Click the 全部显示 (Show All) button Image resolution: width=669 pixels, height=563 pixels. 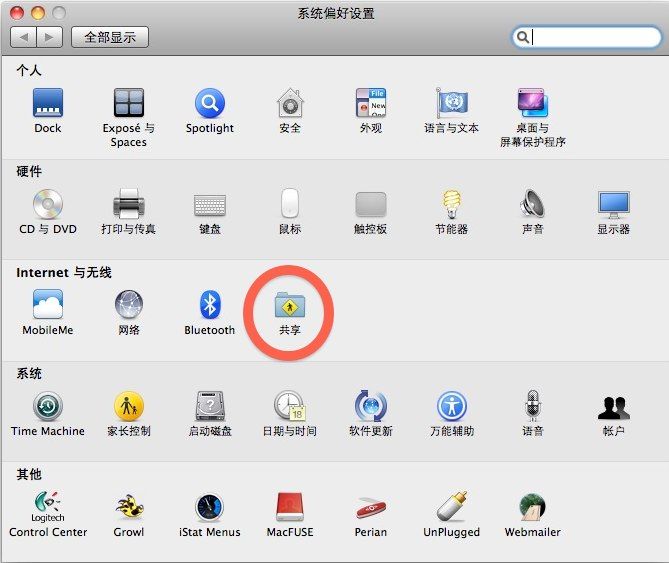(111, 37)
